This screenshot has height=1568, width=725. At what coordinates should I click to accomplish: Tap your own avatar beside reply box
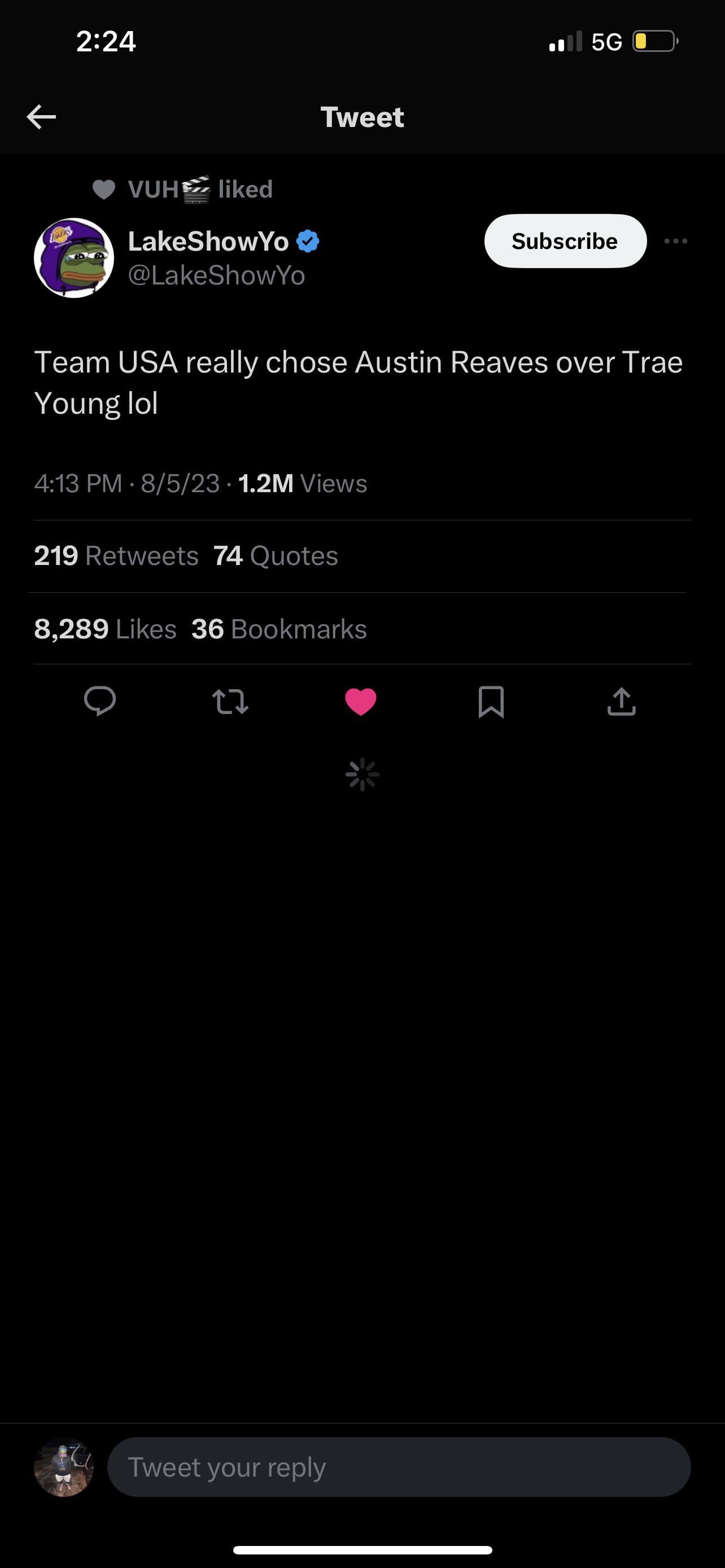click(64, 1467)
